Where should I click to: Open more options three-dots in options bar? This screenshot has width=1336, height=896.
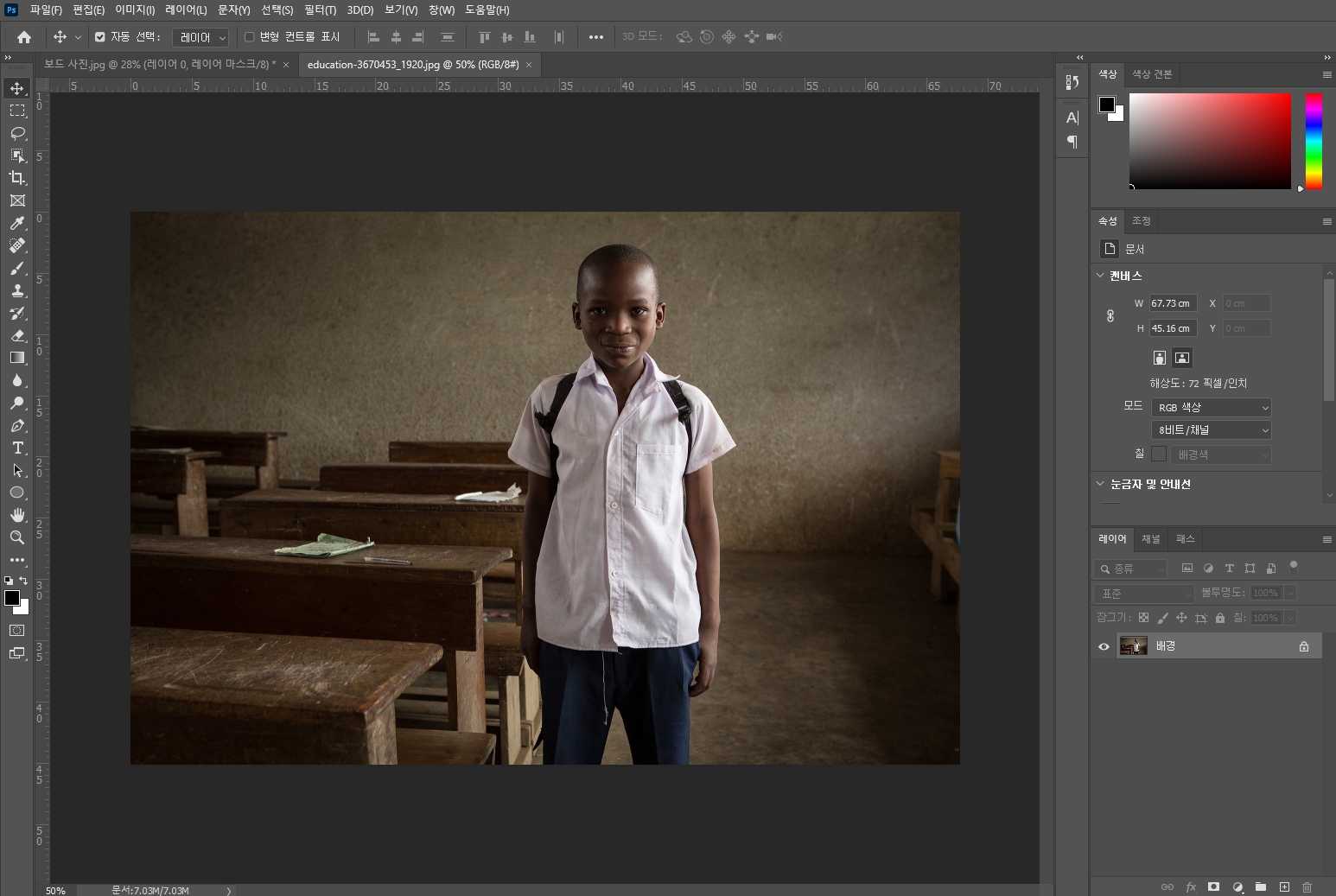point(595,37)
